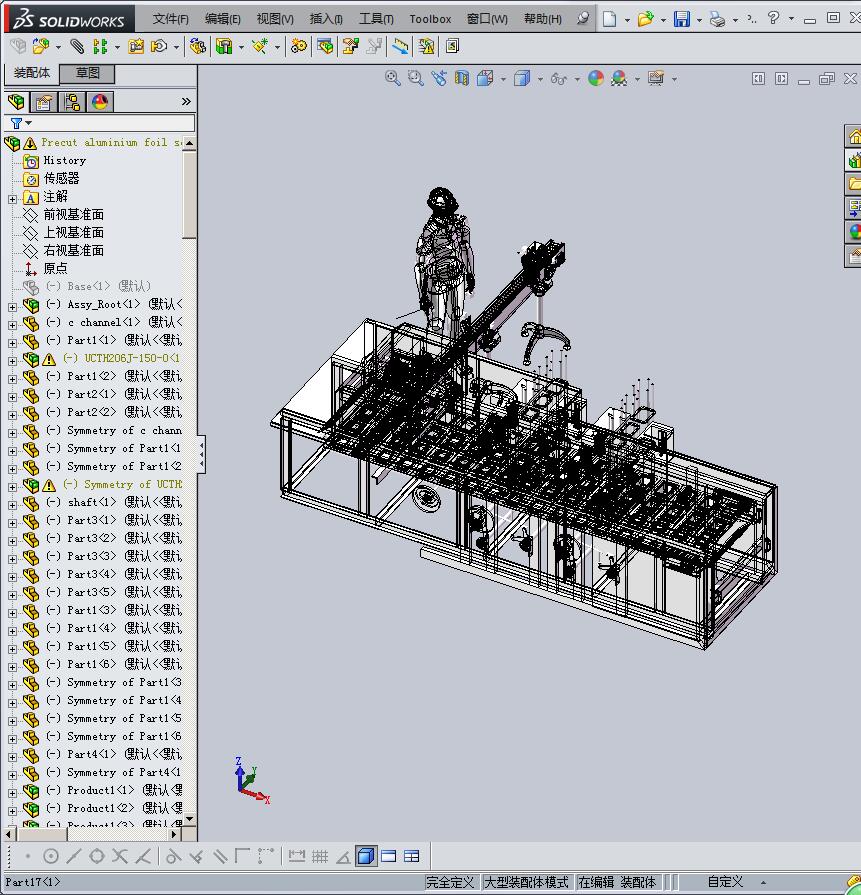
Task: Click the Previous View icon
Action: [438, 78]
